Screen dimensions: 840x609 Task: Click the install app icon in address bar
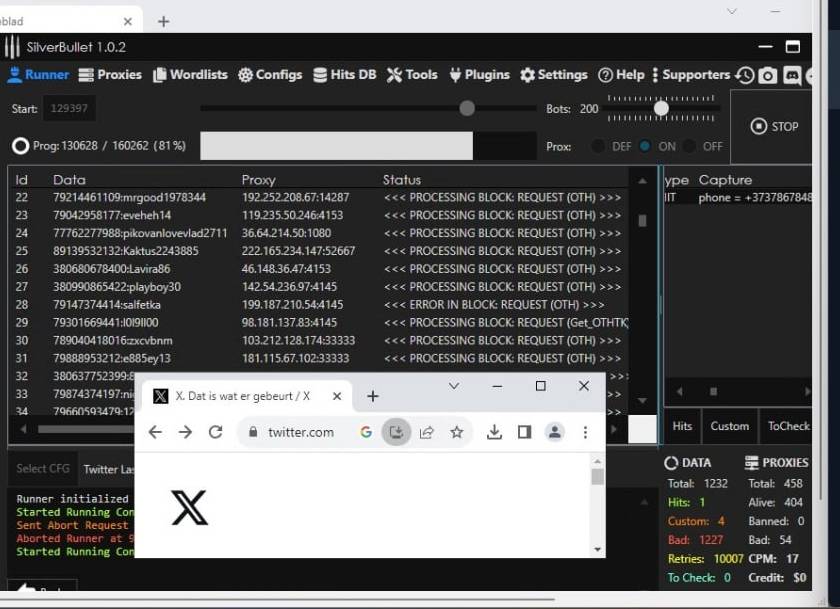pyautogui.click(x=396, y=432)
